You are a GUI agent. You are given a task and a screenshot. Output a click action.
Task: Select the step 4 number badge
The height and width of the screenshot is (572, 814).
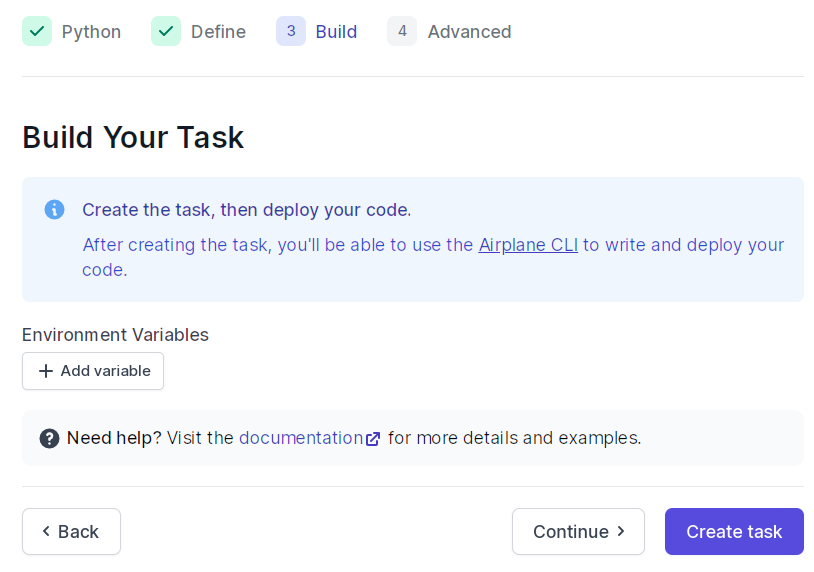(402, 31)
